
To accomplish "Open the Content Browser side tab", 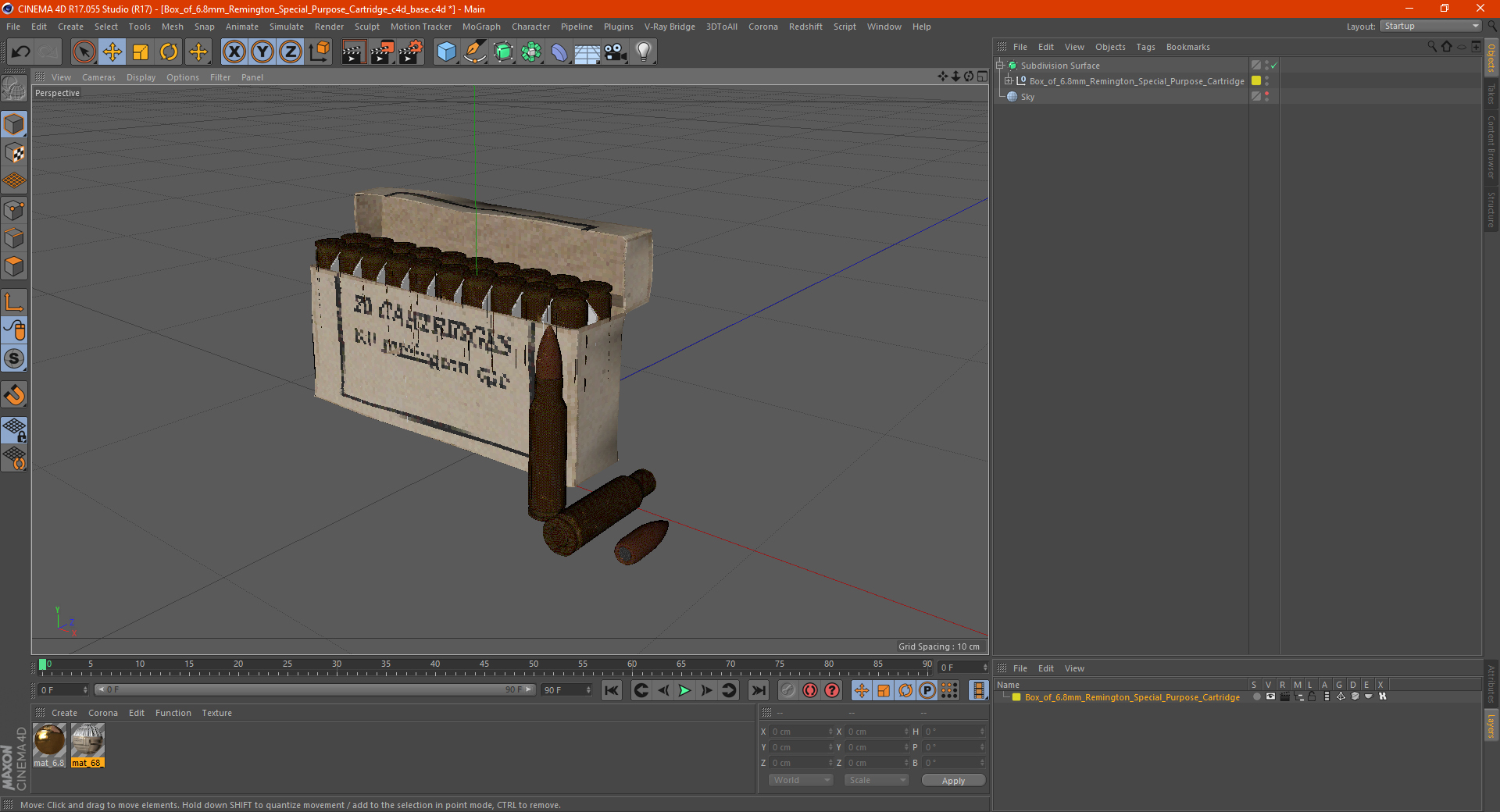I will click(1491, 147).
